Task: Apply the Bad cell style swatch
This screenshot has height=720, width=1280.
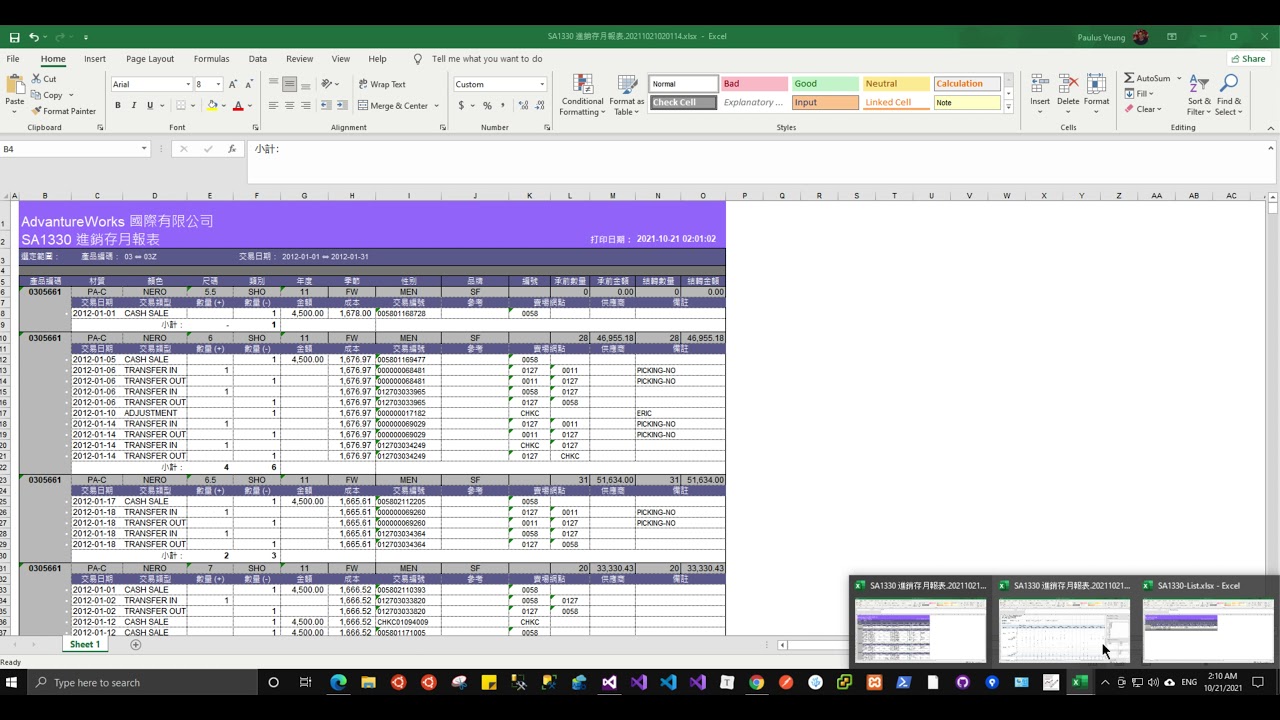Action: tap(754, 84)
